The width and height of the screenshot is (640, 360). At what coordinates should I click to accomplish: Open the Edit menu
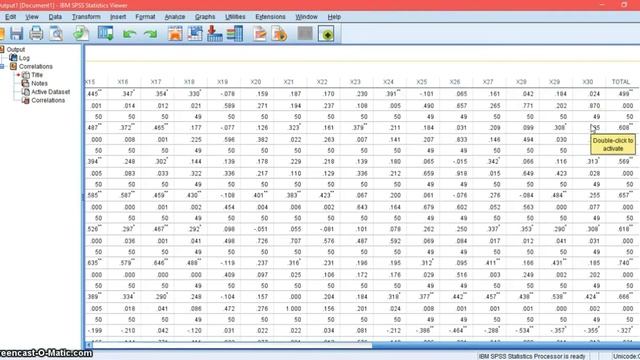tap(10, 17)
